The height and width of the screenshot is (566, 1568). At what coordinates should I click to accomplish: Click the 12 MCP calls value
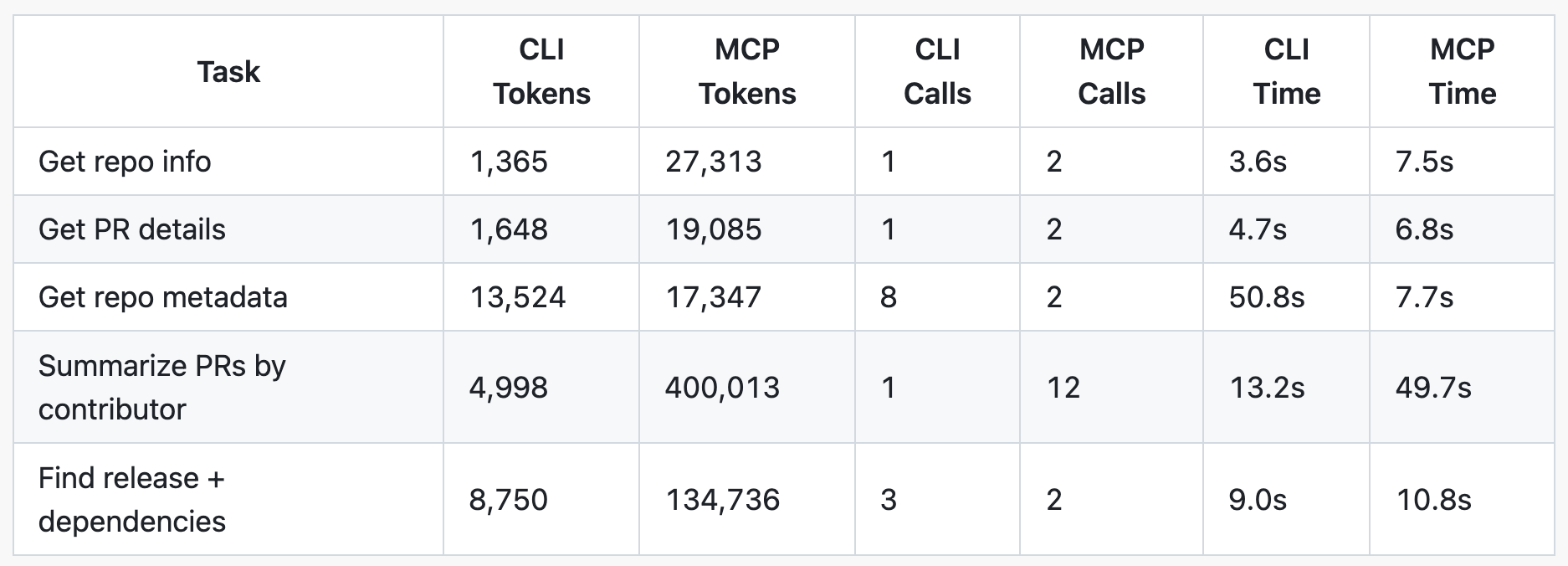1063,388
